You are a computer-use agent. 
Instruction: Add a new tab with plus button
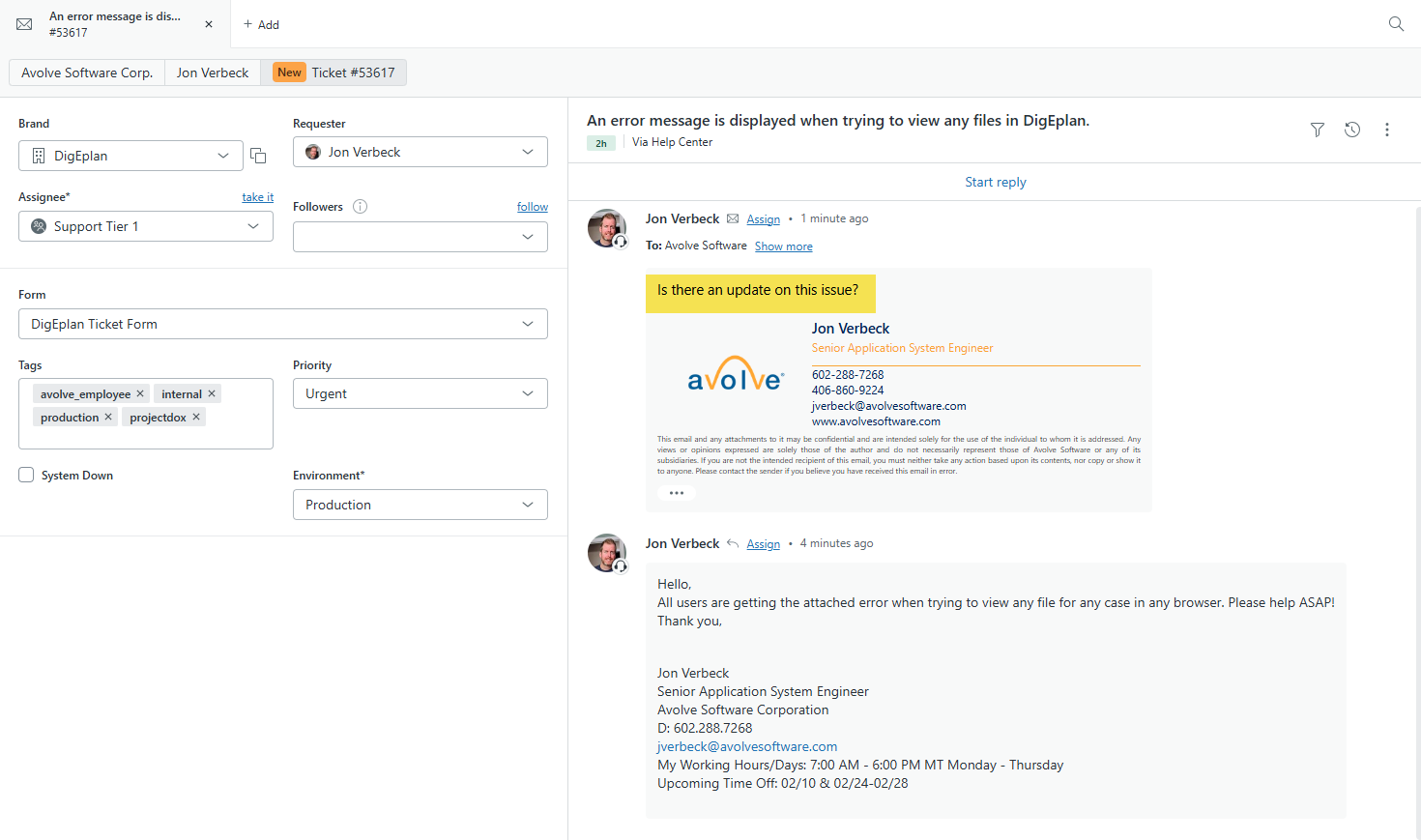click(261, 24)
